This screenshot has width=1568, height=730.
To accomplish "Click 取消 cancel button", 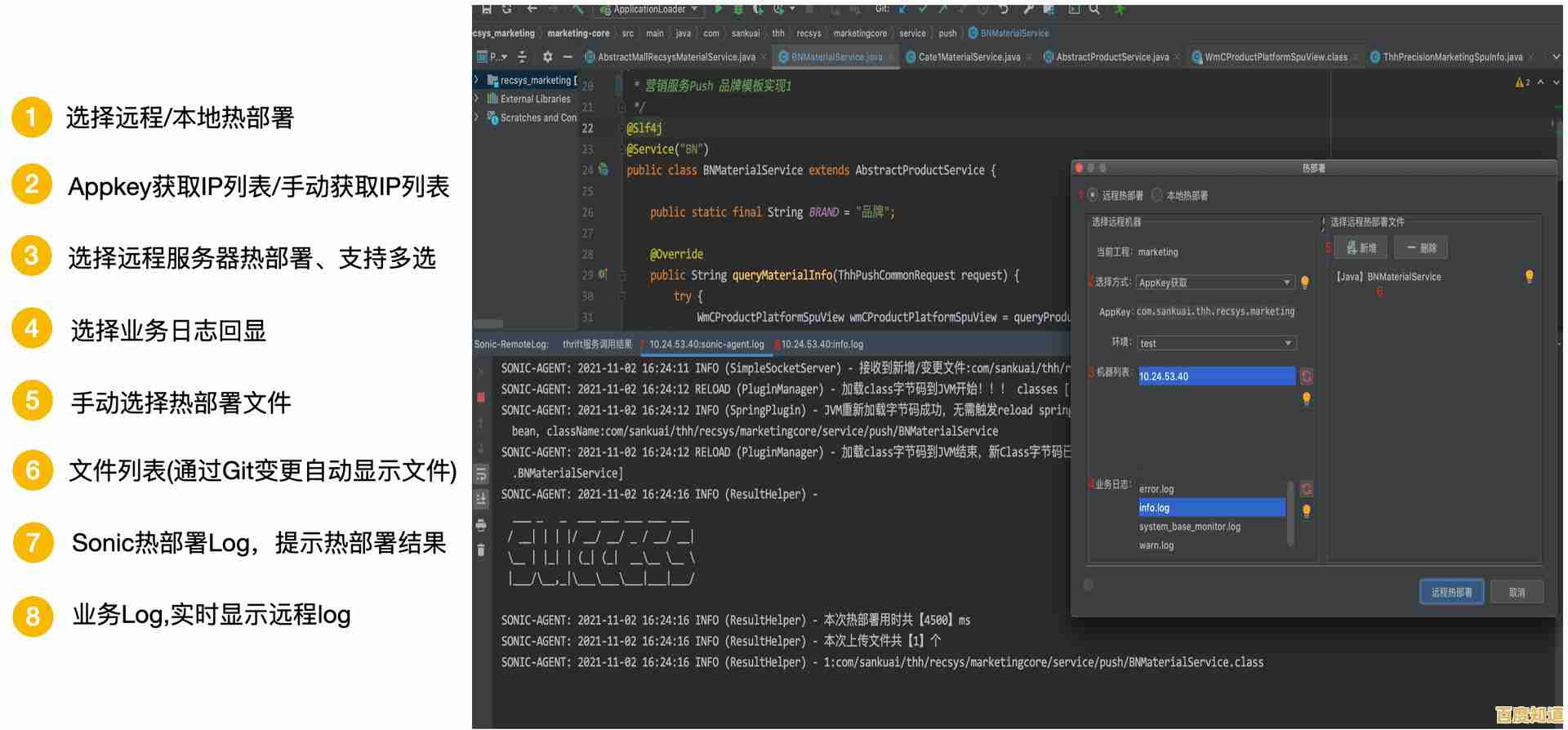I will click(x=1517, y=592).
